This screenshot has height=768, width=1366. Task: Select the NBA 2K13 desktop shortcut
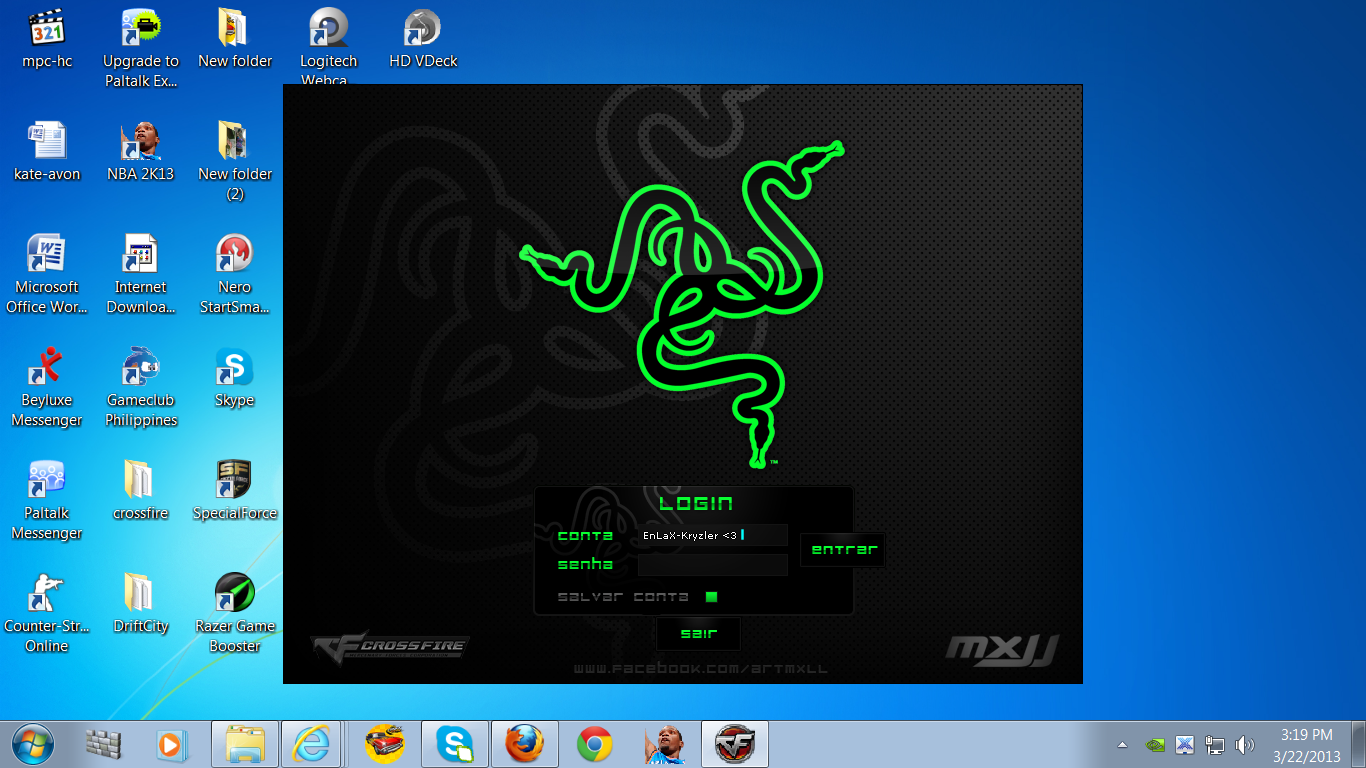pyautogui.click(x=141, y=152)
